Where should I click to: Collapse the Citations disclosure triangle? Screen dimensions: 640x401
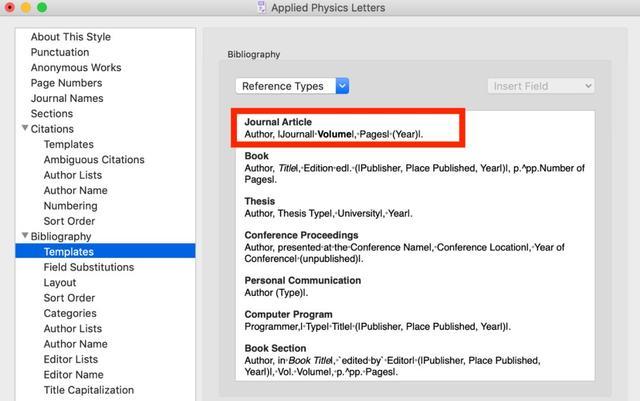(x=25, y=128)
